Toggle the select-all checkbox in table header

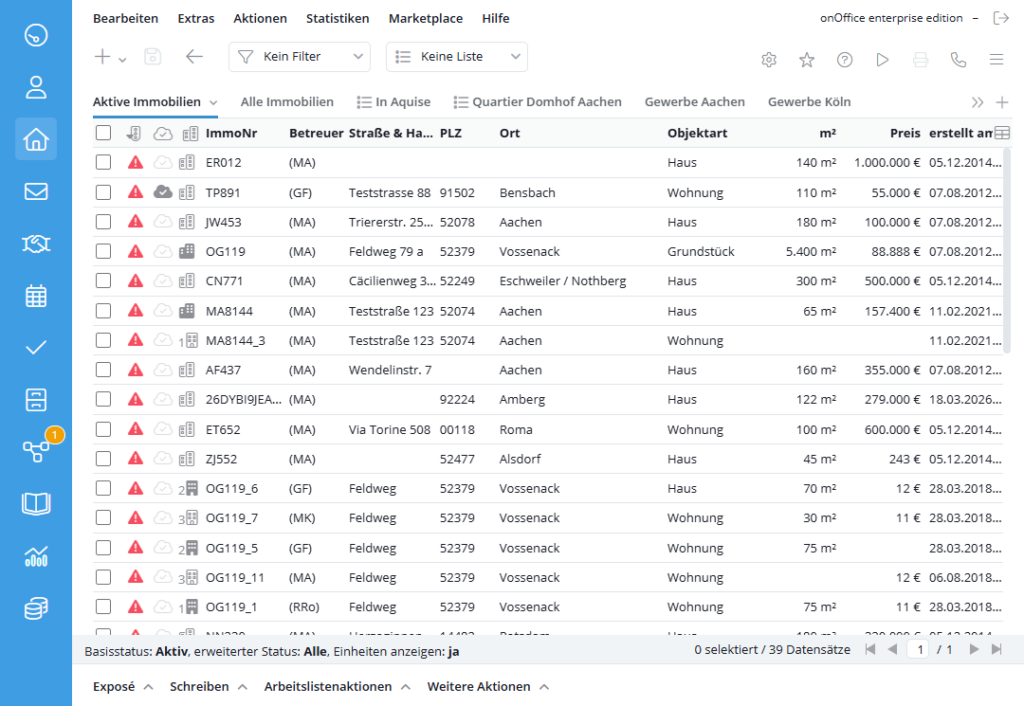103,133
